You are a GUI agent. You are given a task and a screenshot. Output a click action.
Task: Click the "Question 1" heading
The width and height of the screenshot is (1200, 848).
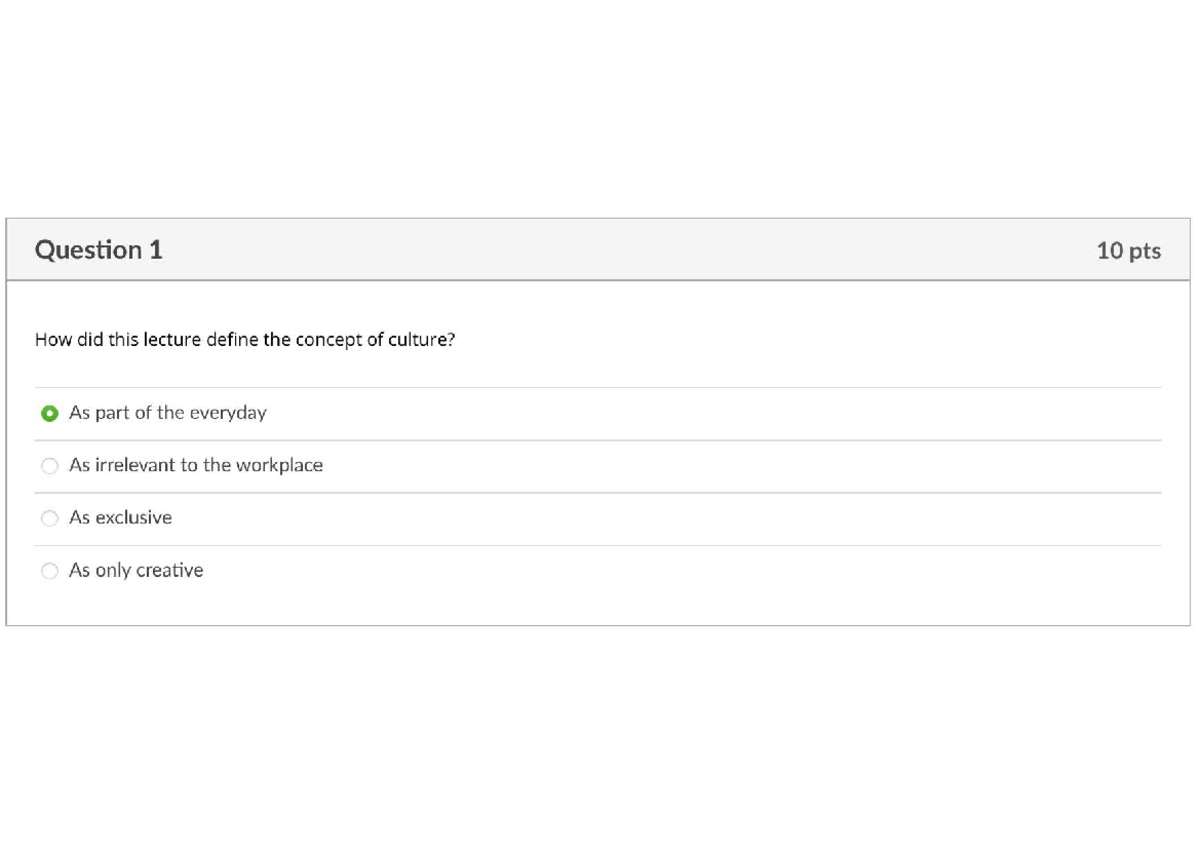pos(98,250)
